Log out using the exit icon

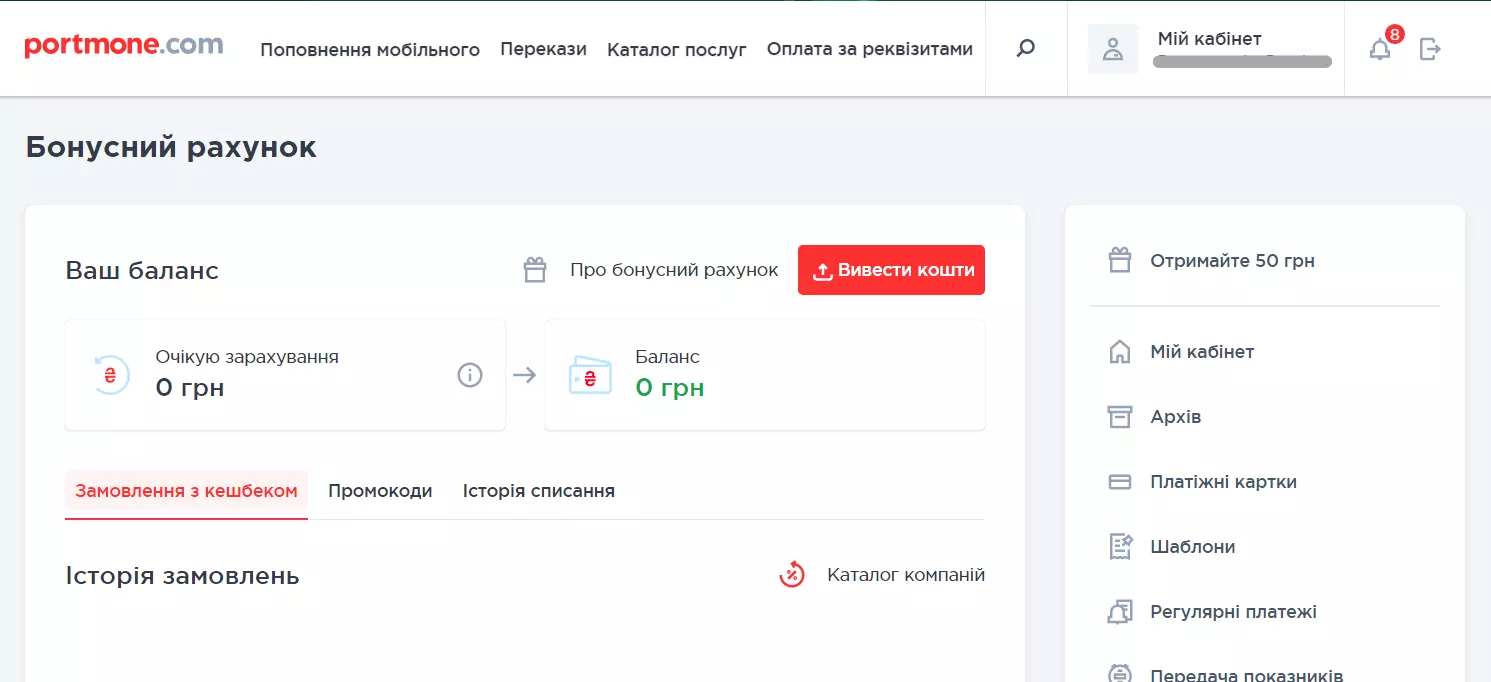[1429, 48]
